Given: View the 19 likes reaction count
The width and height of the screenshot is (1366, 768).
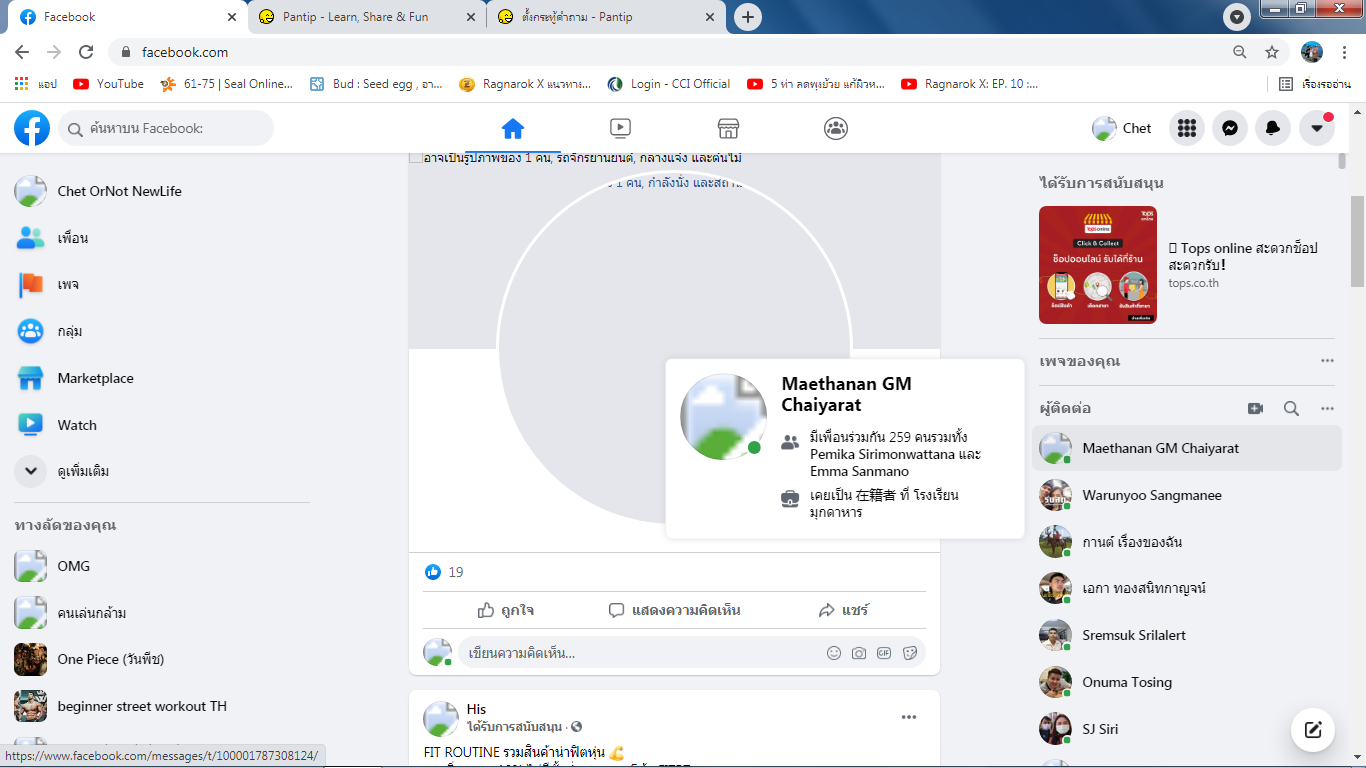Looking at the screenshot, I should coord(445,572).
